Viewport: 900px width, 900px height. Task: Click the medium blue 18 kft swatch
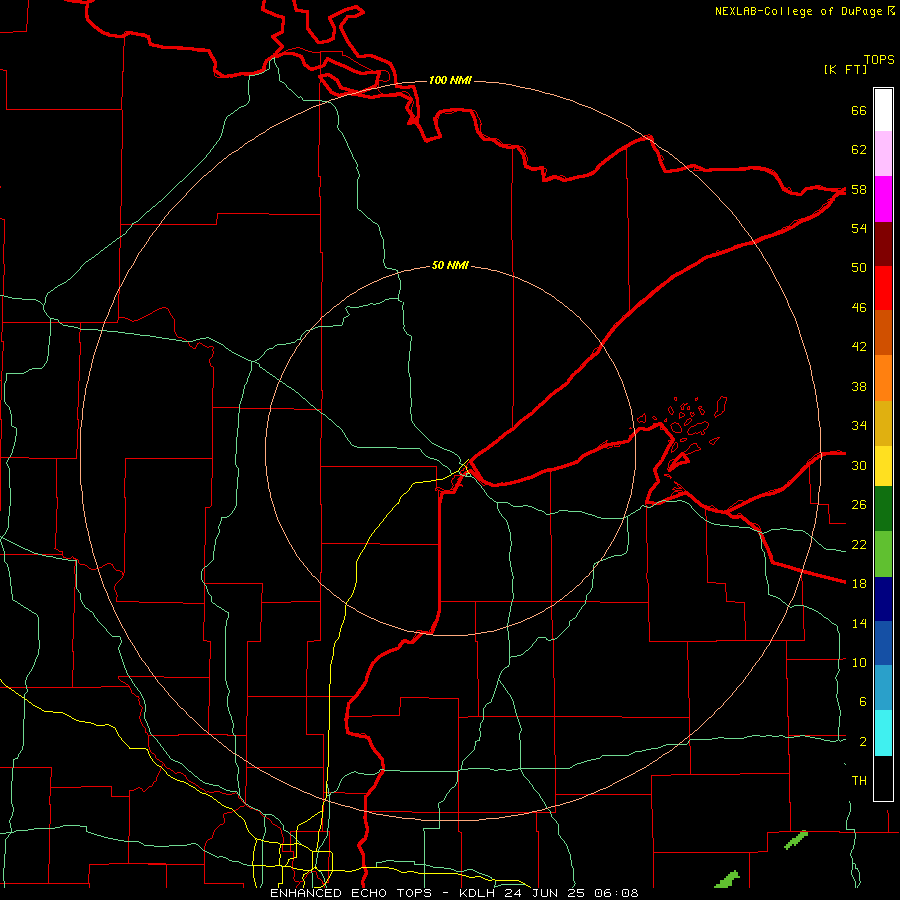click(x=883, y=643)
